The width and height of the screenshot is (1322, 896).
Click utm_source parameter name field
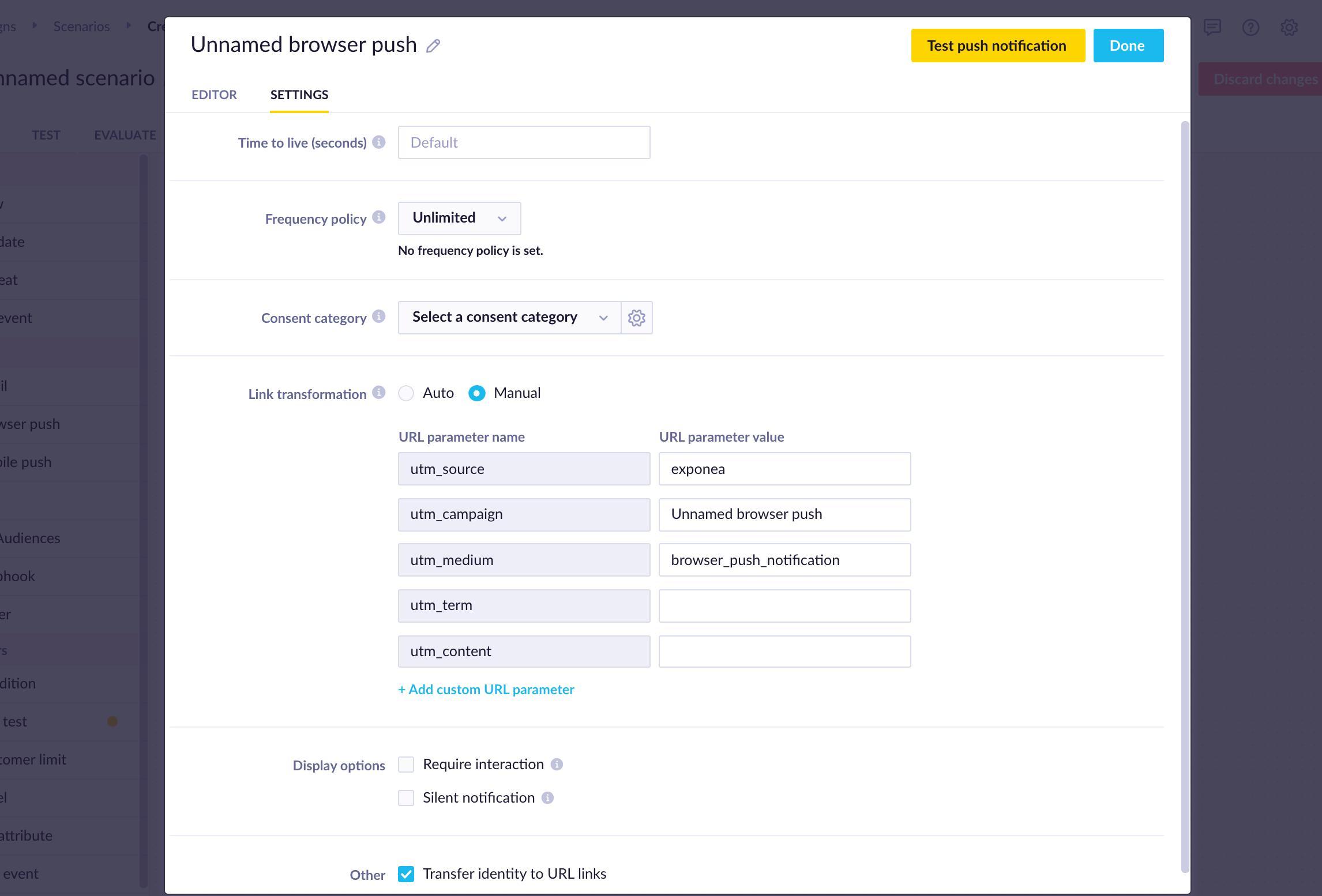pos(524,469)
